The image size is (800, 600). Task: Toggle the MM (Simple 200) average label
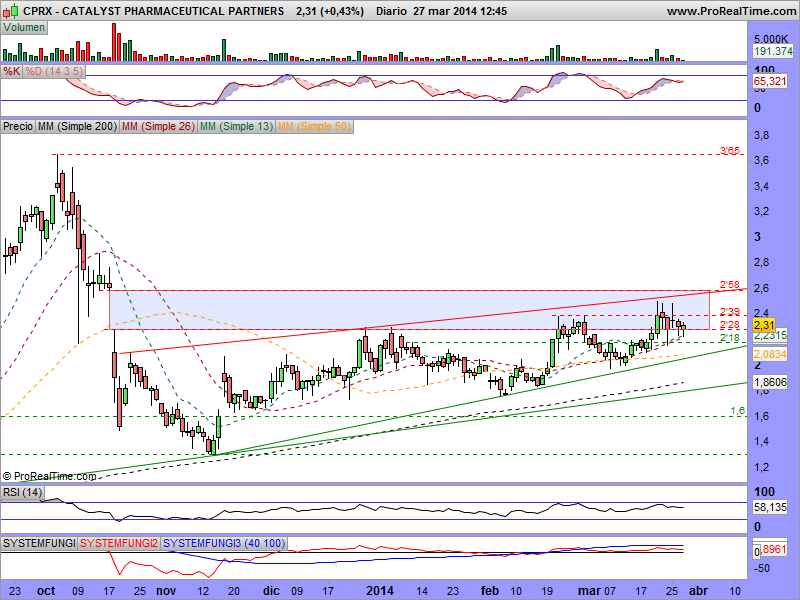click(77, 127)
